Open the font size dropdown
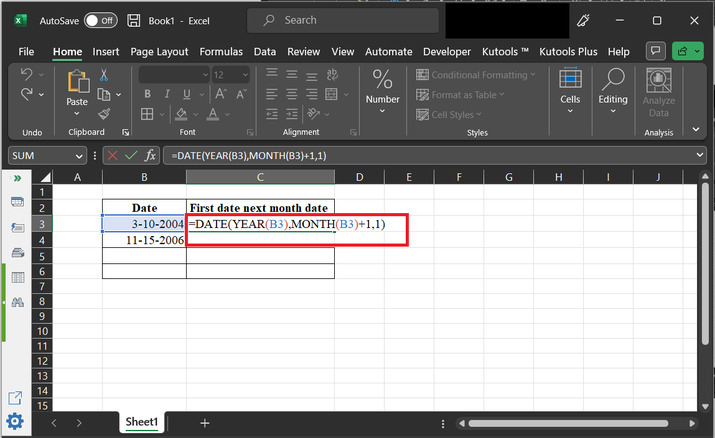 pyautogui.click(x=247, y=75)
